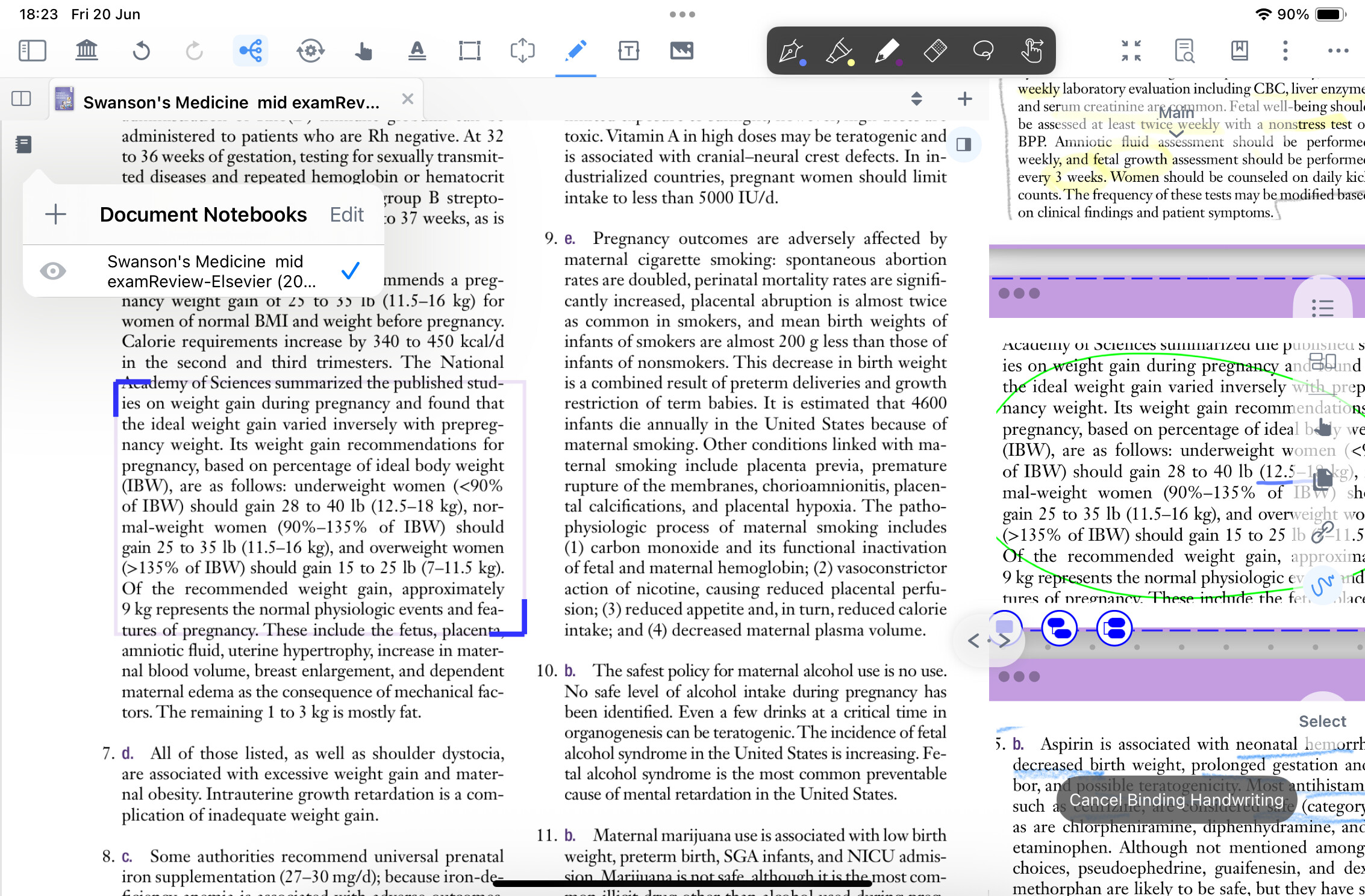Close the Swanson's Medicine document tab
The height and width of the screenshot is (896, 1365).
coord(408,98)
